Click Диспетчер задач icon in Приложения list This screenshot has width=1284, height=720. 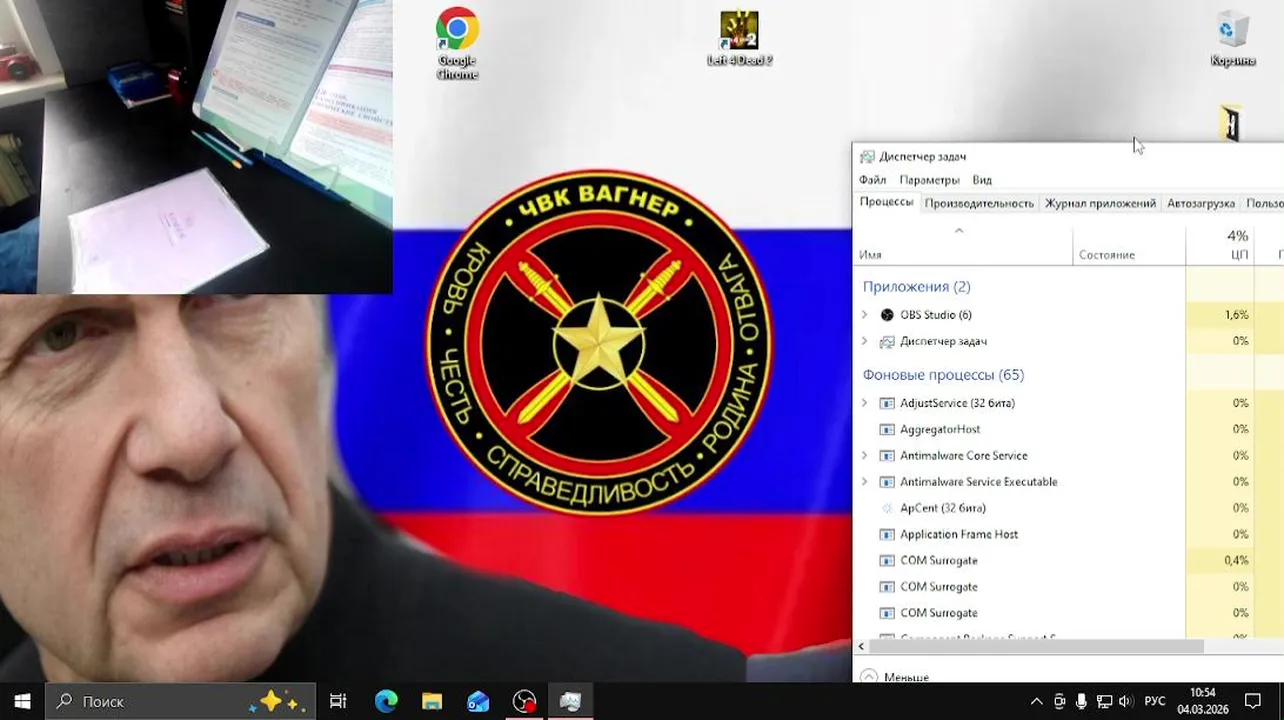pos(887,341)
